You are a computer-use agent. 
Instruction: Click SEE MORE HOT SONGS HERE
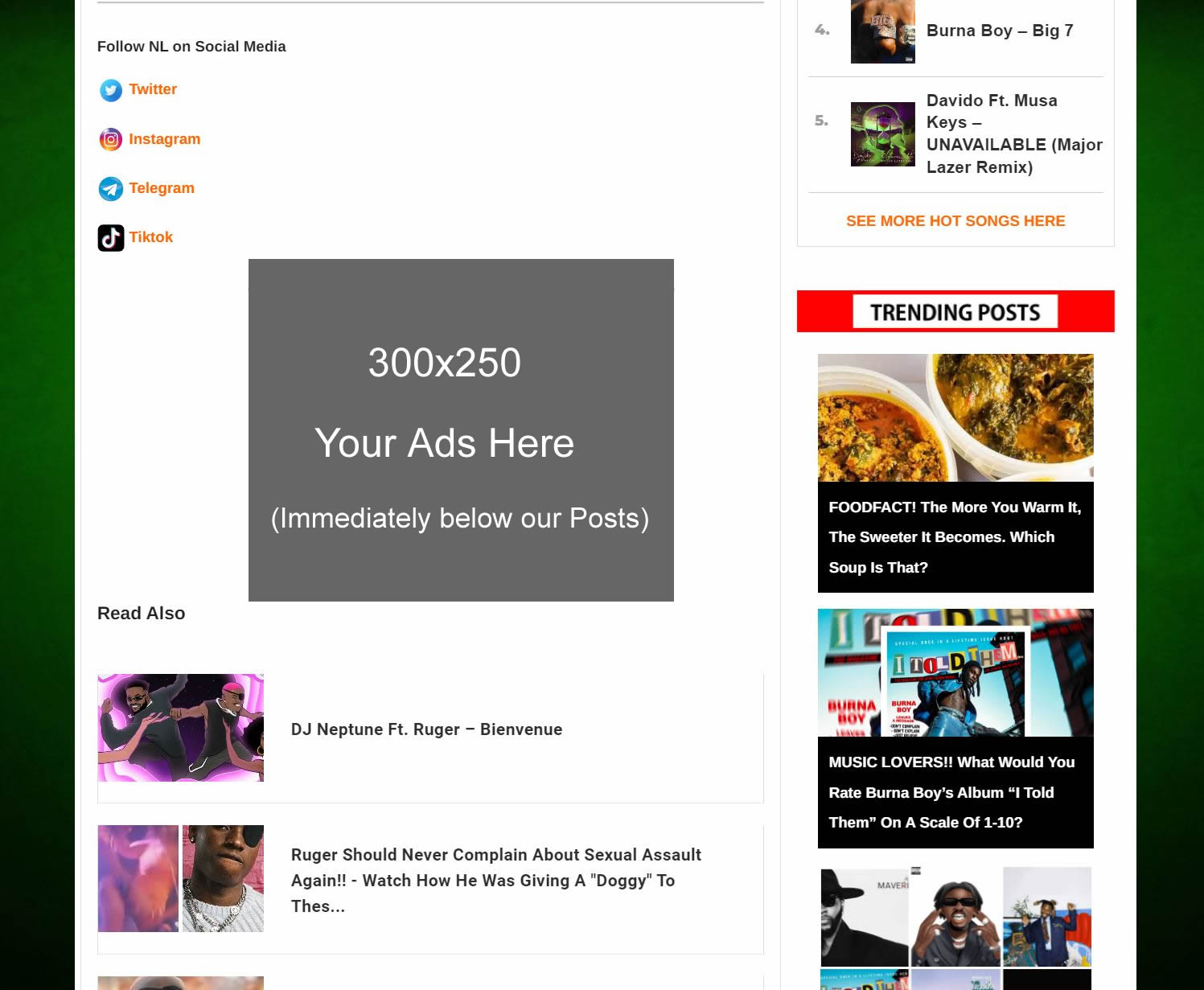pyautogui.click(x=955, y=221)
